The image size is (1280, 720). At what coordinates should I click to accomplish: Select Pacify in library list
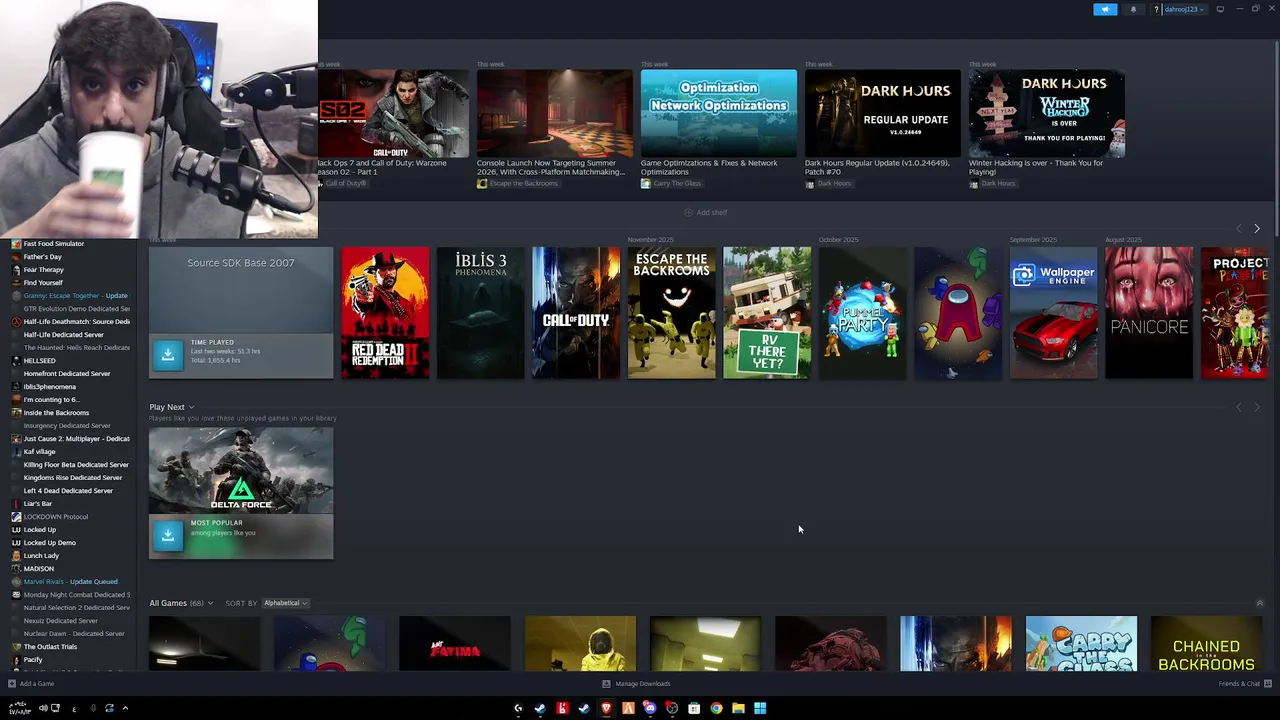(33, 660)
